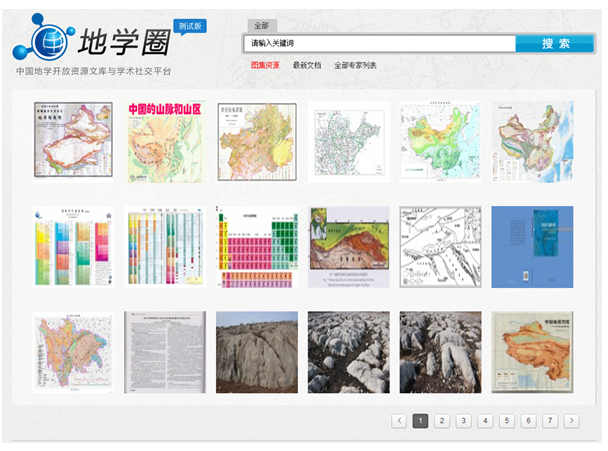Open the first map thumbnail in top row
Screen dimensions: 608x451
72,141
